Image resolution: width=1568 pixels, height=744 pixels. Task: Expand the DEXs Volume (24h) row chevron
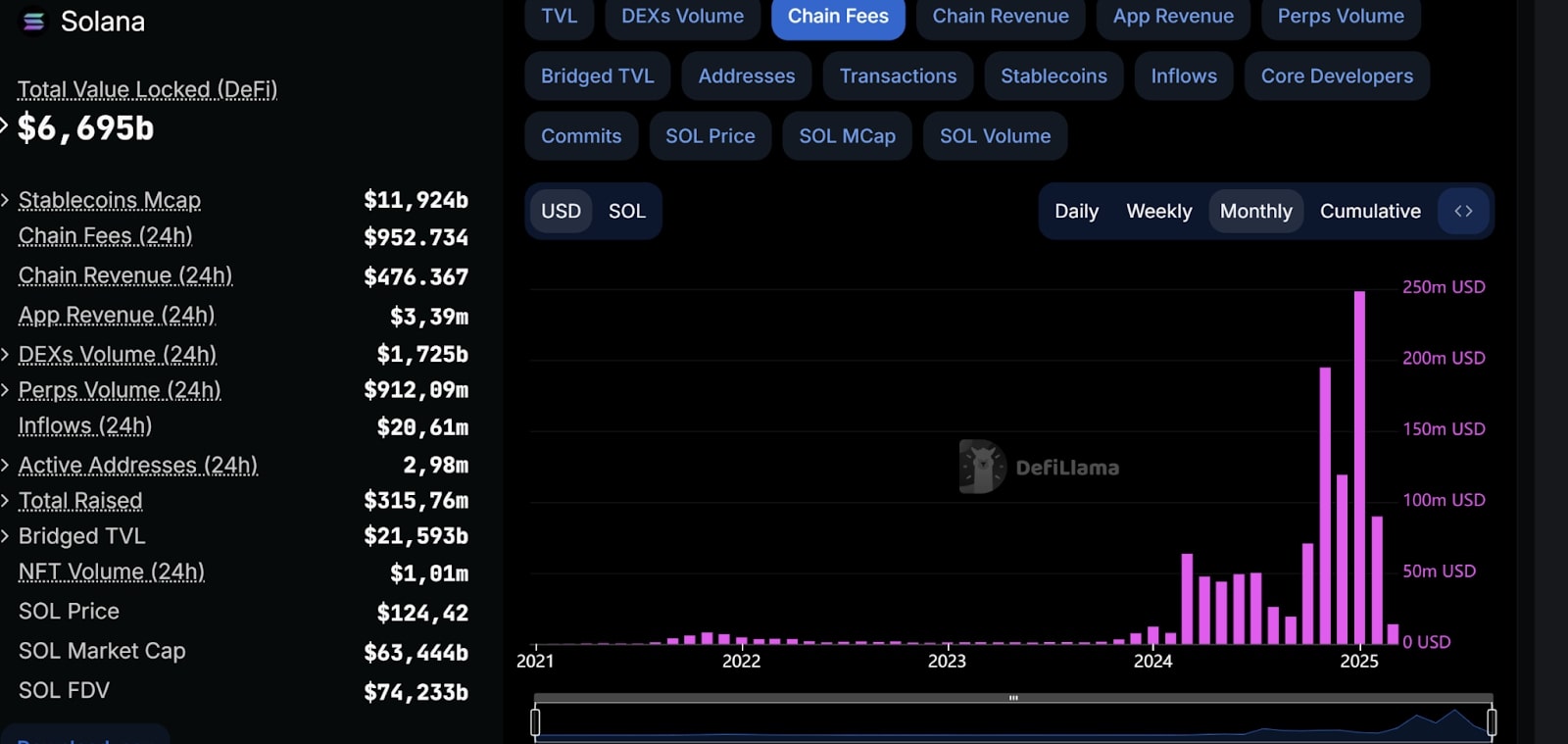5,354
